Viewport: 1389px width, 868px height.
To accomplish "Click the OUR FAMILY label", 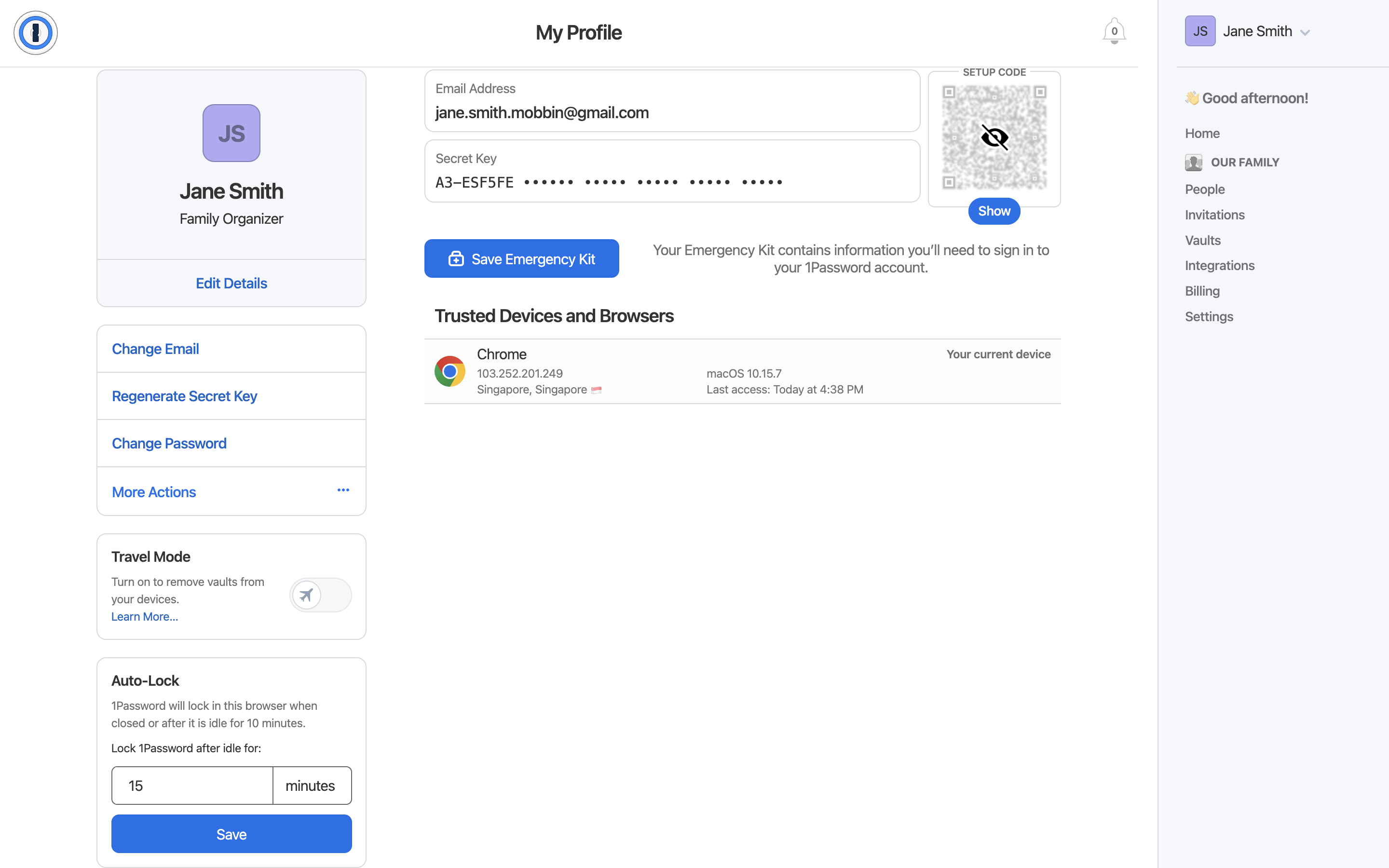I will pos(1245,163).
